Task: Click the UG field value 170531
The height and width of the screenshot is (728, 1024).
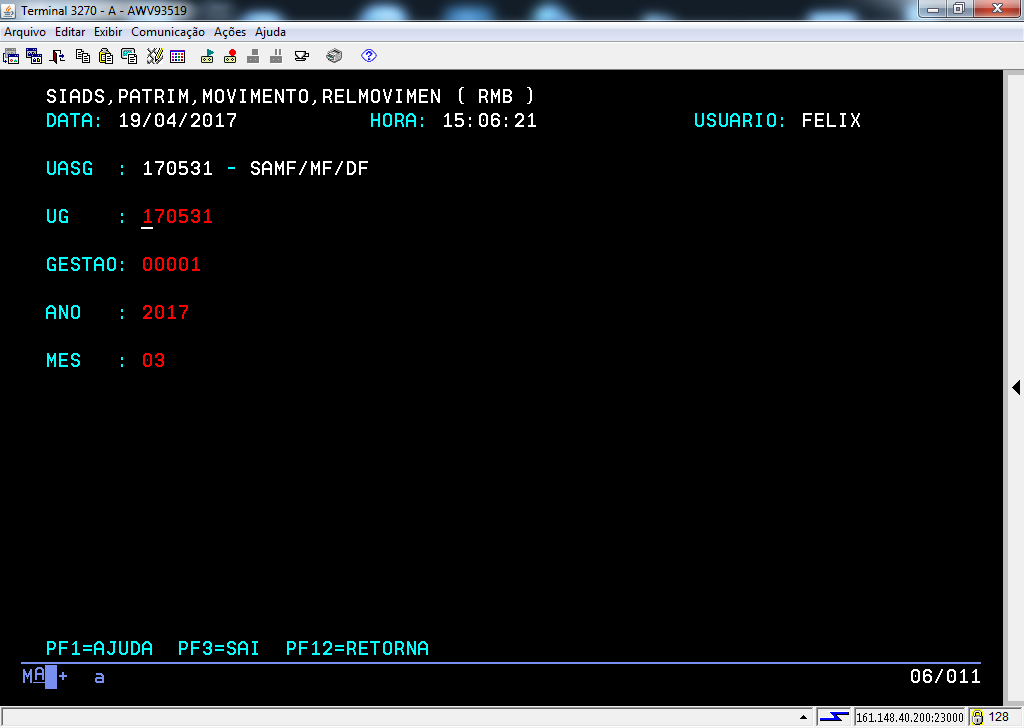Action: pos(178,217)
